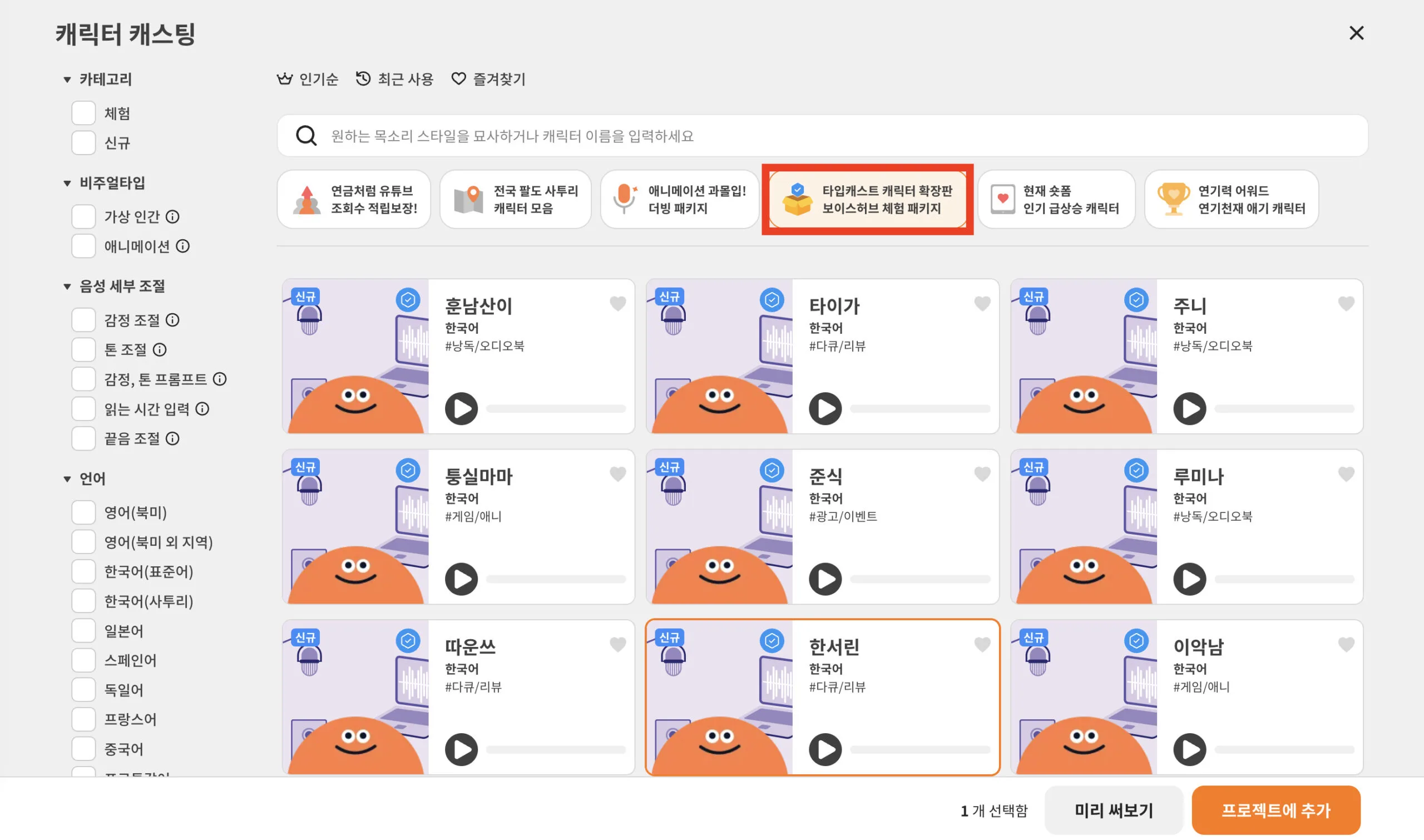Play the 훈남산이 voice sample
The image size is (1424, 840).
tap(461, 408)
